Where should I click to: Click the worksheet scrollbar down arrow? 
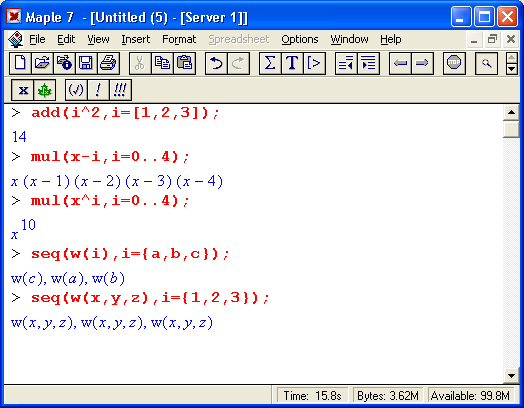(x=511, y=376)
